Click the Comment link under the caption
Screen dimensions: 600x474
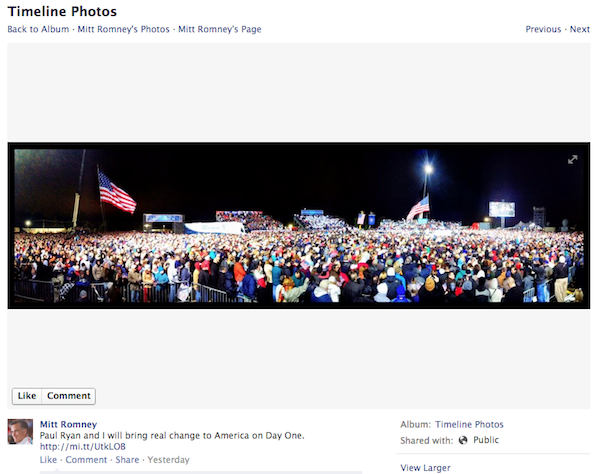(86, 459)
